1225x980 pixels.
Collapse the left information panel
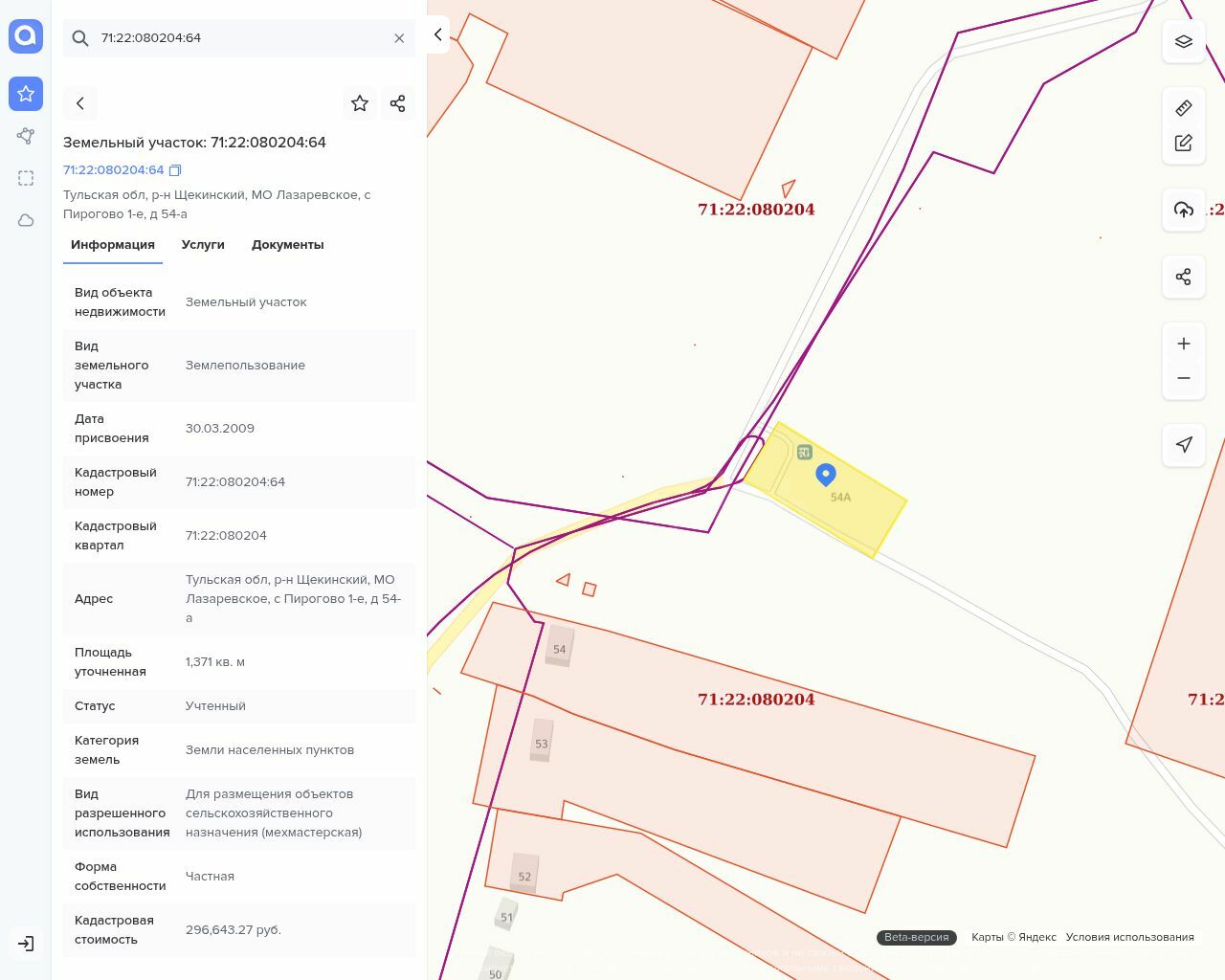438,35
